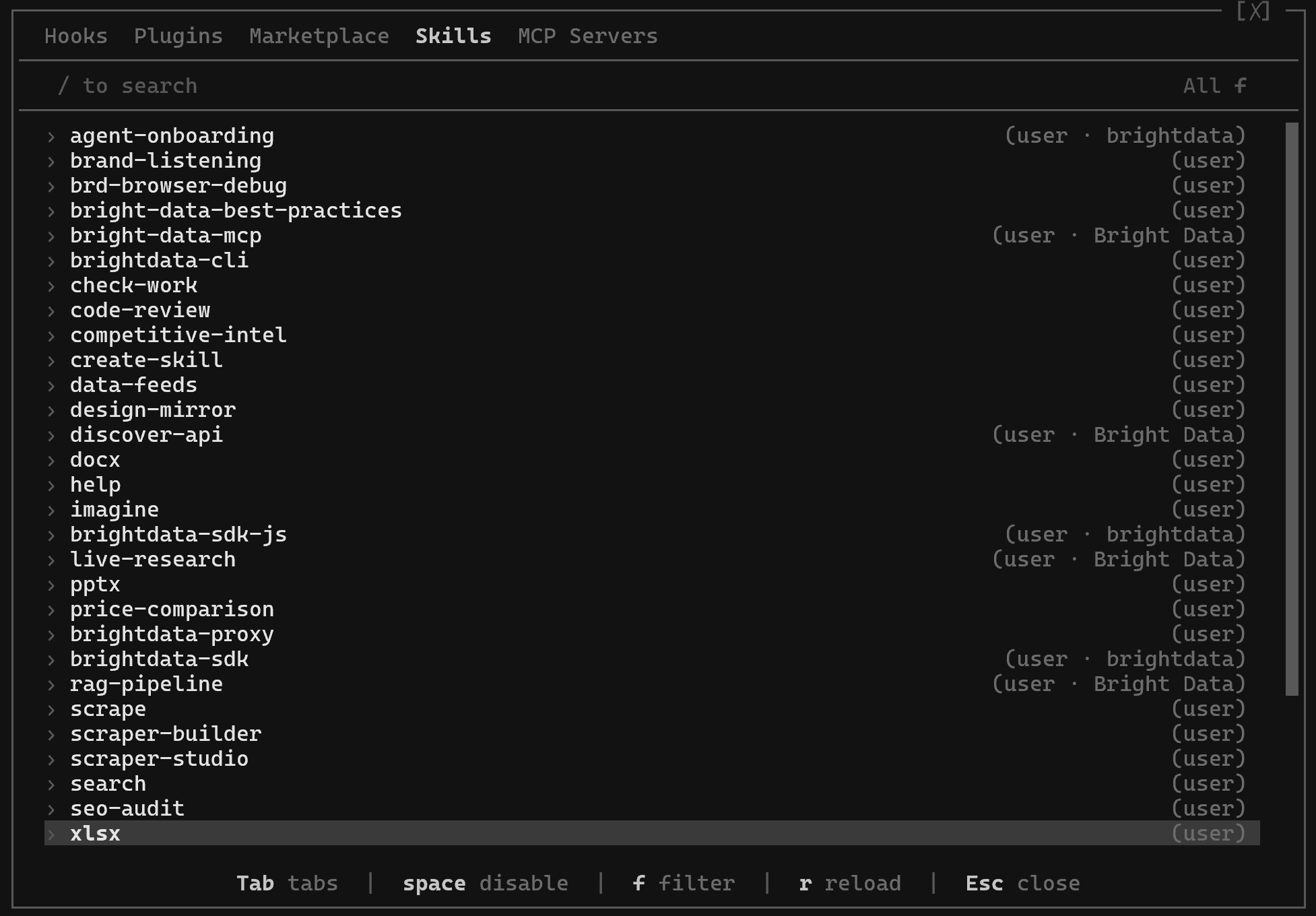Image resolution: width=1316 pixels, height=916 pixels.
Task: Select the brightdata-cli skill row
Action: point(652,261)
